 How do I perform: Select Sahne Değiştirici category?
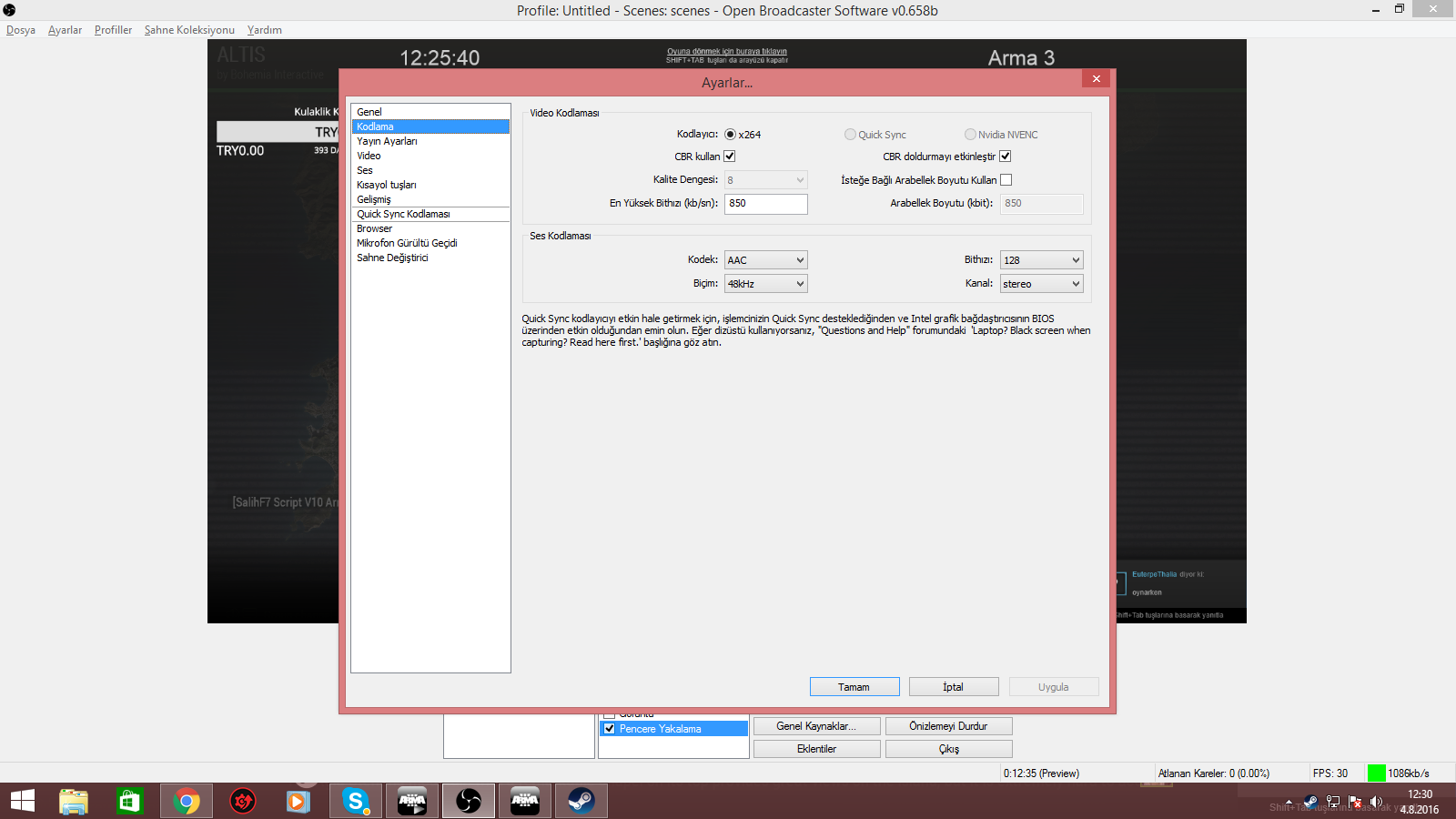tap(430, 258)
